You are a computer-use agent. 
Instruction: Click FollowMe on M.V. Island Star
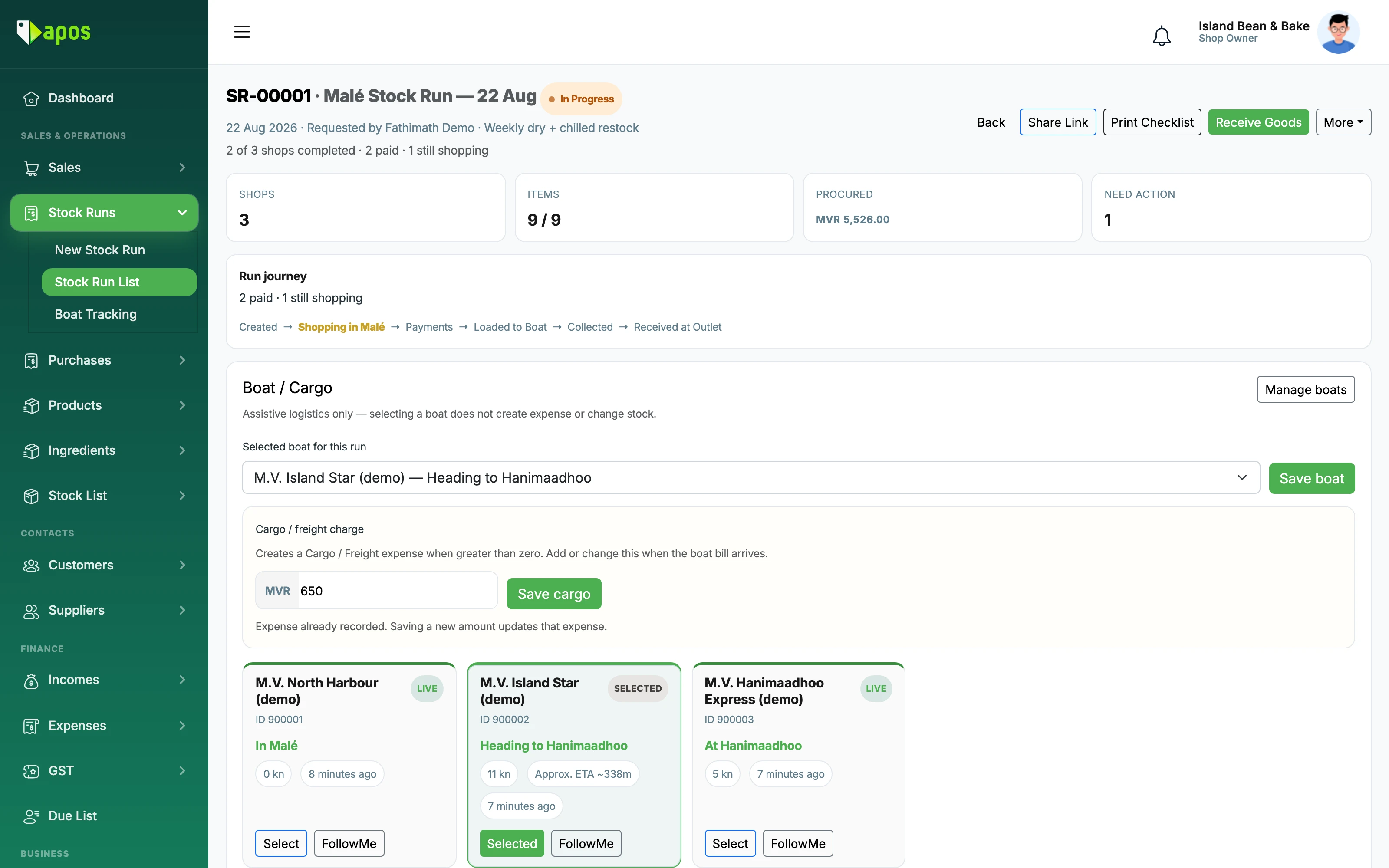(586, 843)
